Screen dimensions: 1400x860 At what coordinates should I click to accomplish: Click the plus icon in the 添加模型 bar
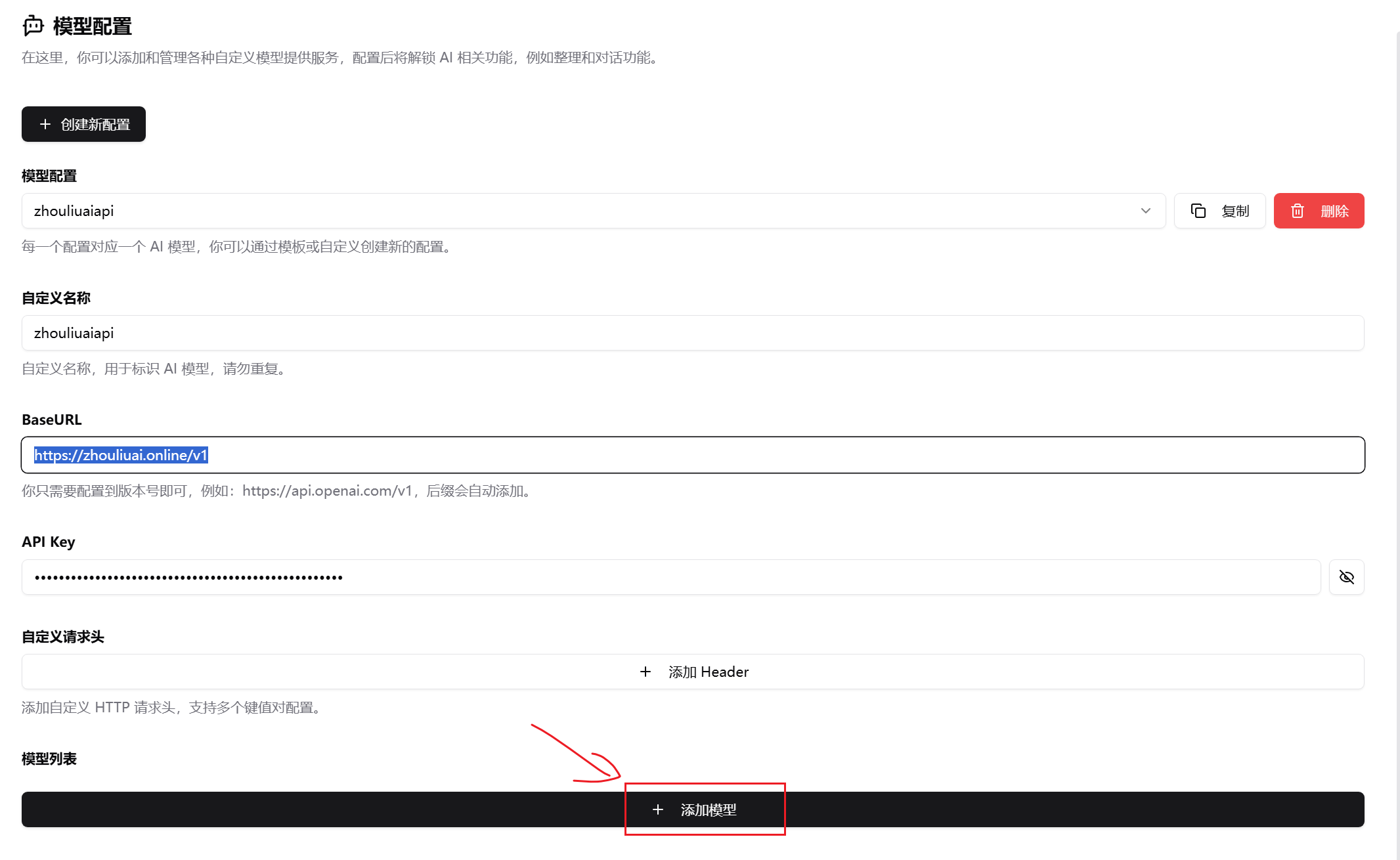(658, 809)
